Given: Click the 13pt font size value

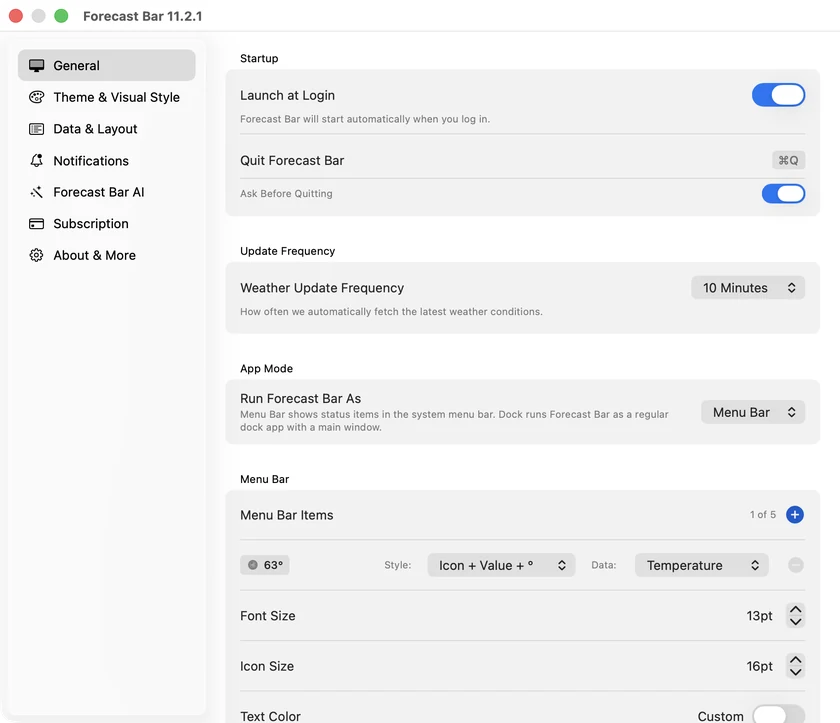Looking at the screenshot, I should 759,616.
